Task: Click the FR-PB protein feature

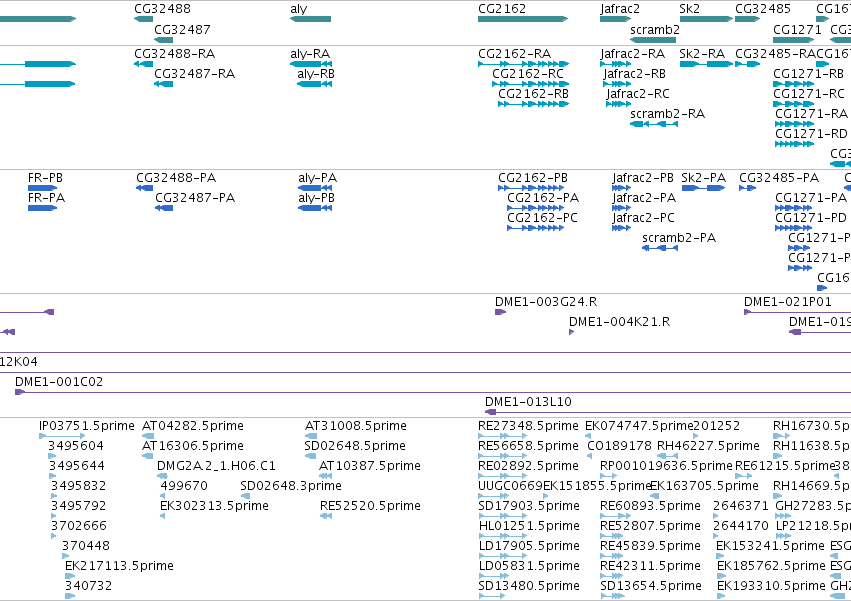Action: click(42, 188)
